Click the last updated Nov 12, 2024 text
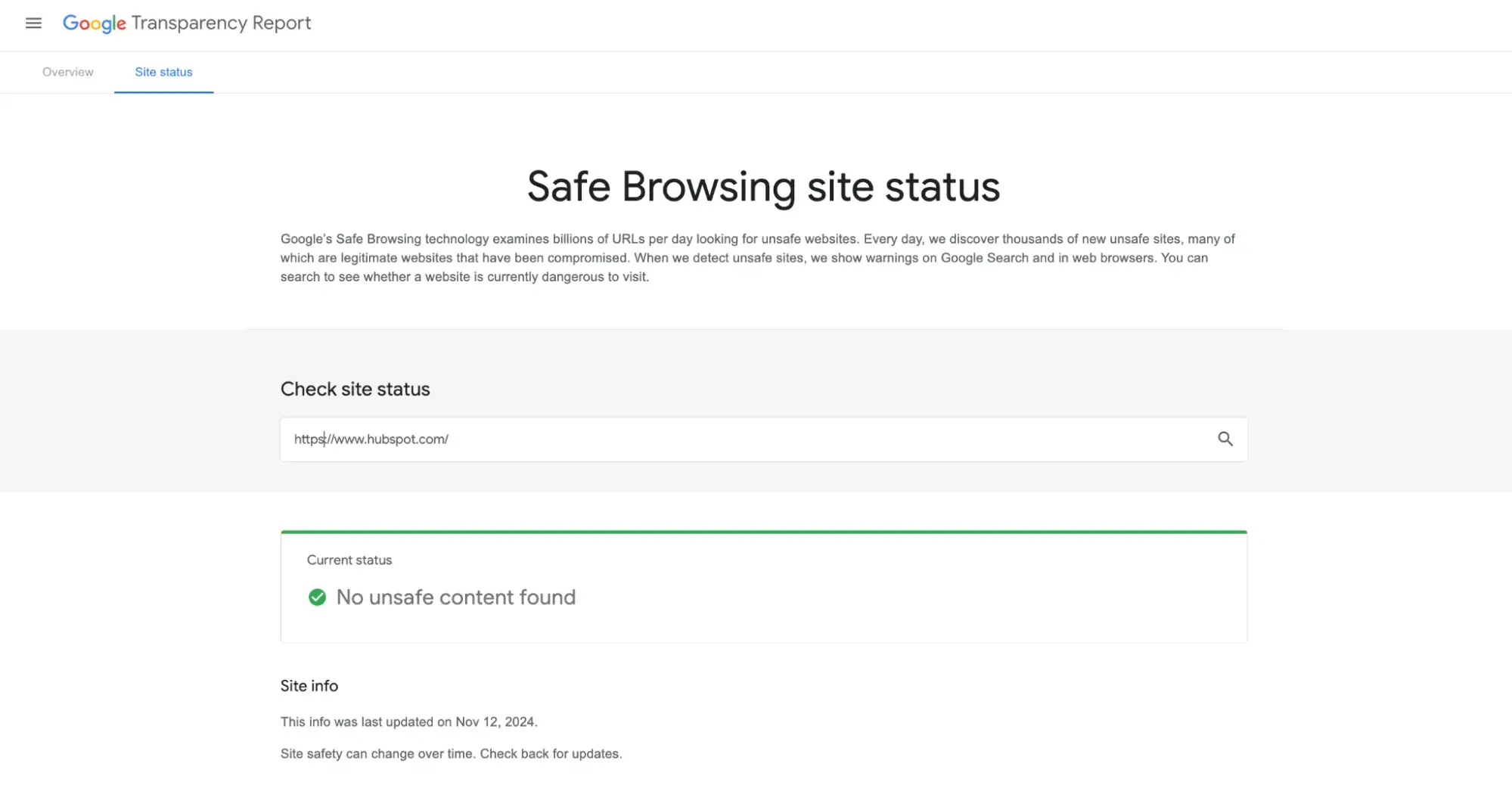This screenshot has width=1512, height=807. (x=408, y=722)
